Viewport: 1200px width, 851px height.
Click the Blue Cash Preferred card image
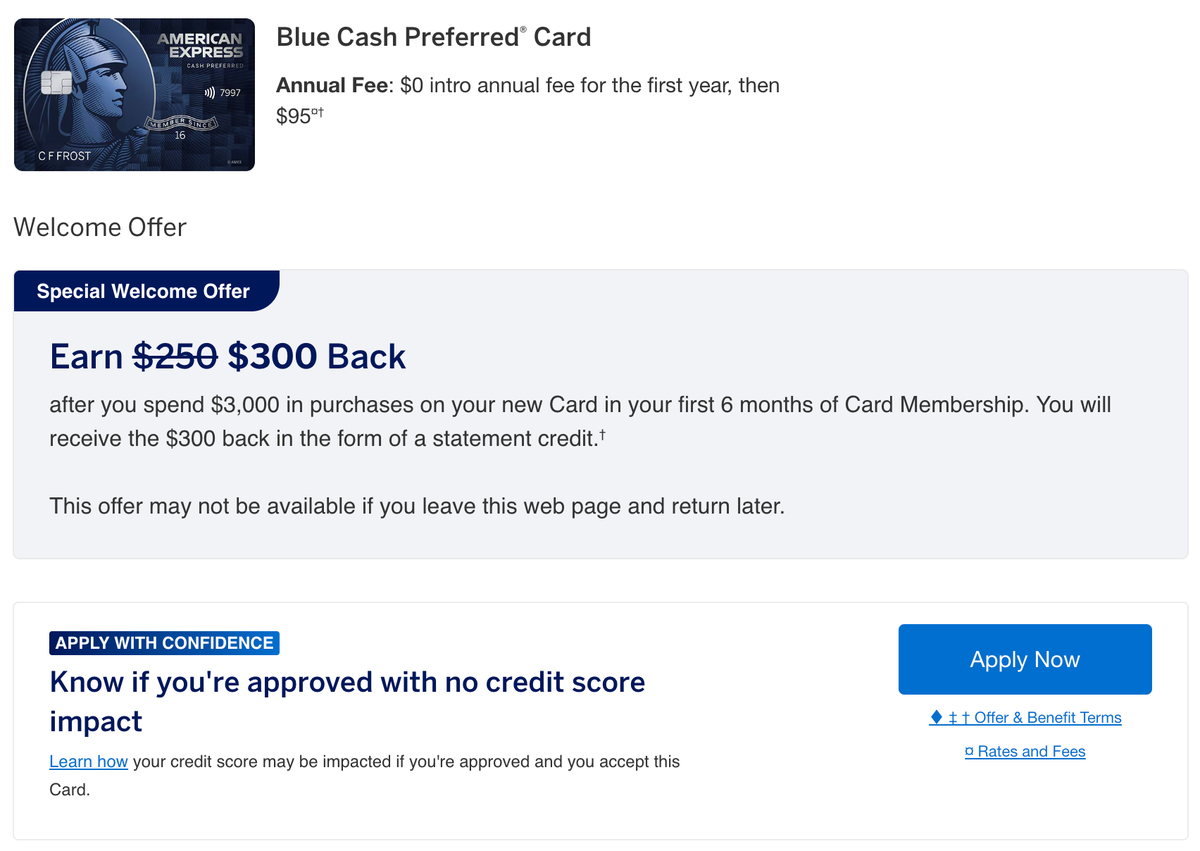tap(134, 94)
